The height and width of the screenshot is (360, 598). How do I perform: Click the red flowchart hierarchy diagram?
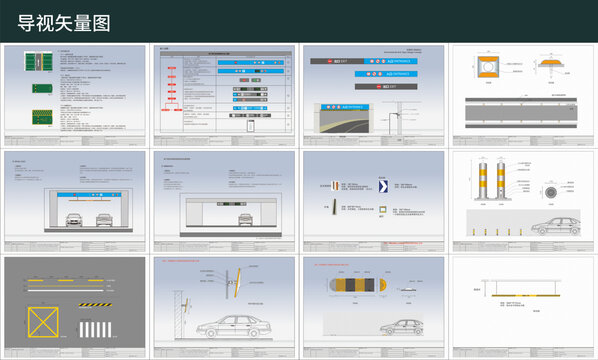(x=172, y=89)
